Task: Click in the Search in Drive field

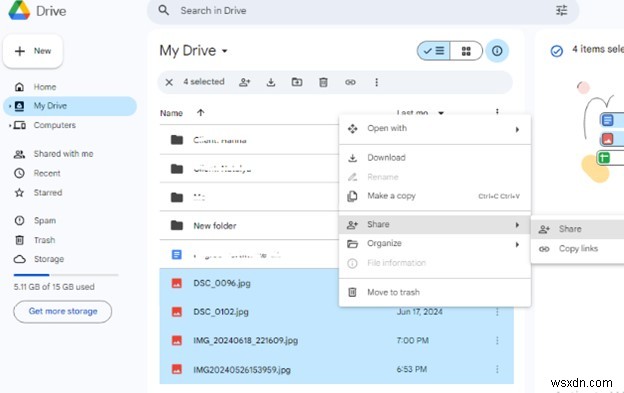Action: (x=363, y=11)
